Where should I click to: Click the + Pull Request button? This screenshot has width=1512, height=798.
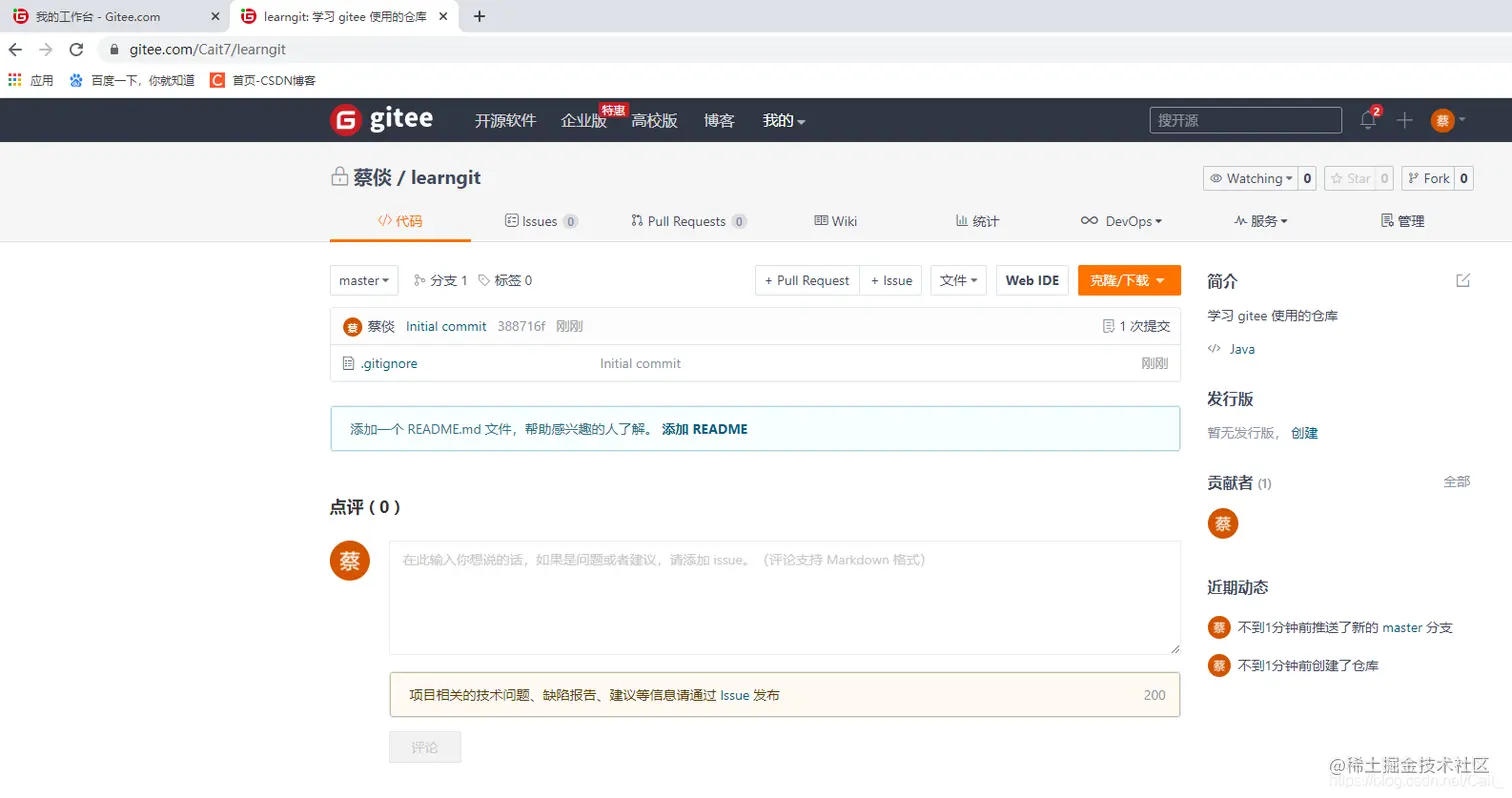click(807, 280)
